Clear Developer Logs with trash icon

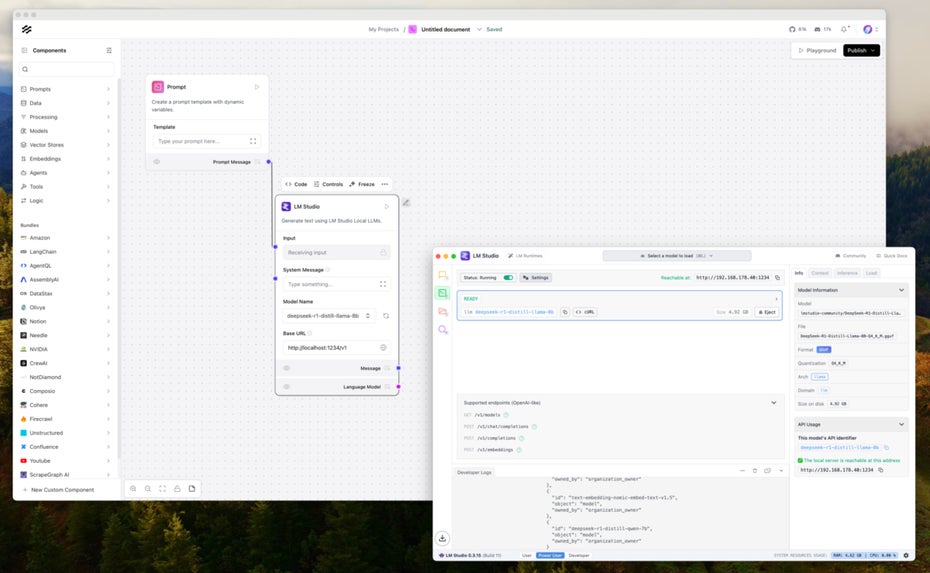coord(754,470)
